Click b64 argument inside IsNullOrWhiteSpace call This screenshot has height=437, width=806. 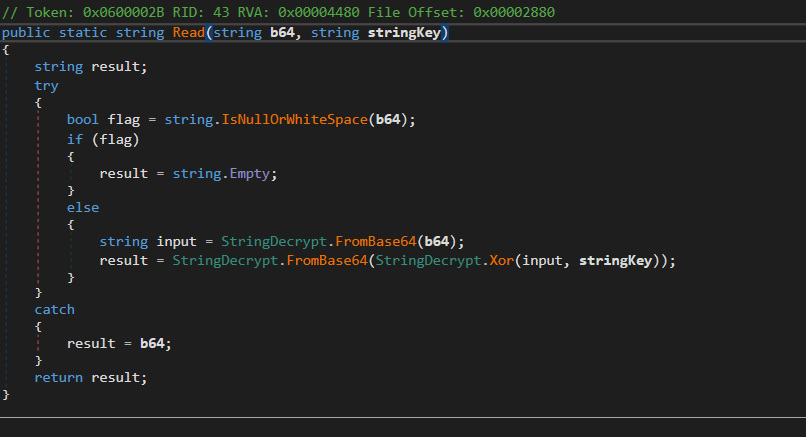pos(388,120)
